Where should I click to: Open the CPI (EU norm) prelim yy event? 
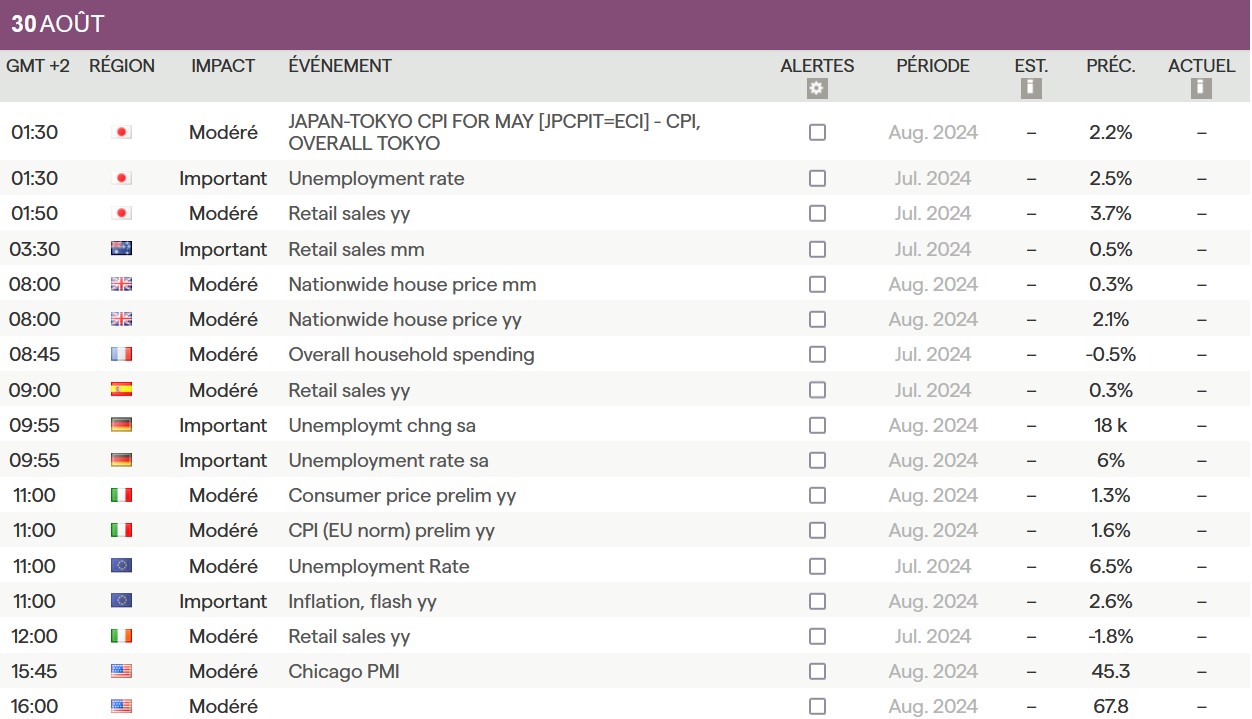click(x=391, y=530)
